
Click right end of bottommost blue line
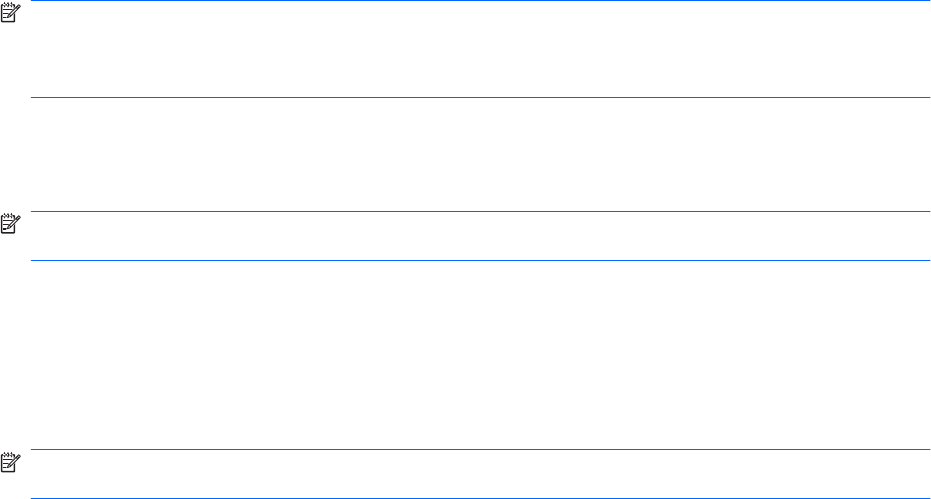tap(928, 498)
